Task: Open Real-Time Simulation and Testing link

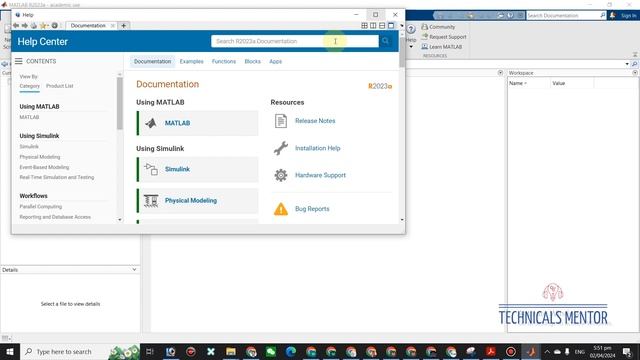Action: [57, 178]
